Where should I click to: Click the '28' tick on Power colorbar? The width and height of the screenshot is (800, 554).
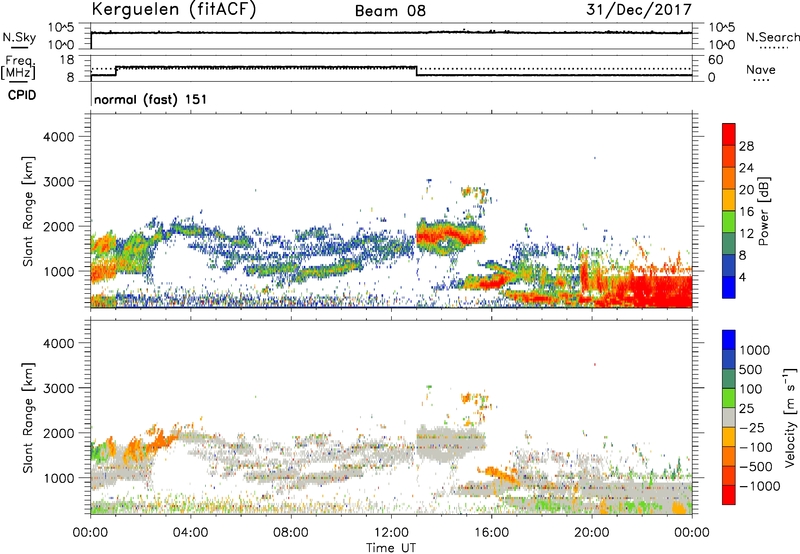[746, 146]
